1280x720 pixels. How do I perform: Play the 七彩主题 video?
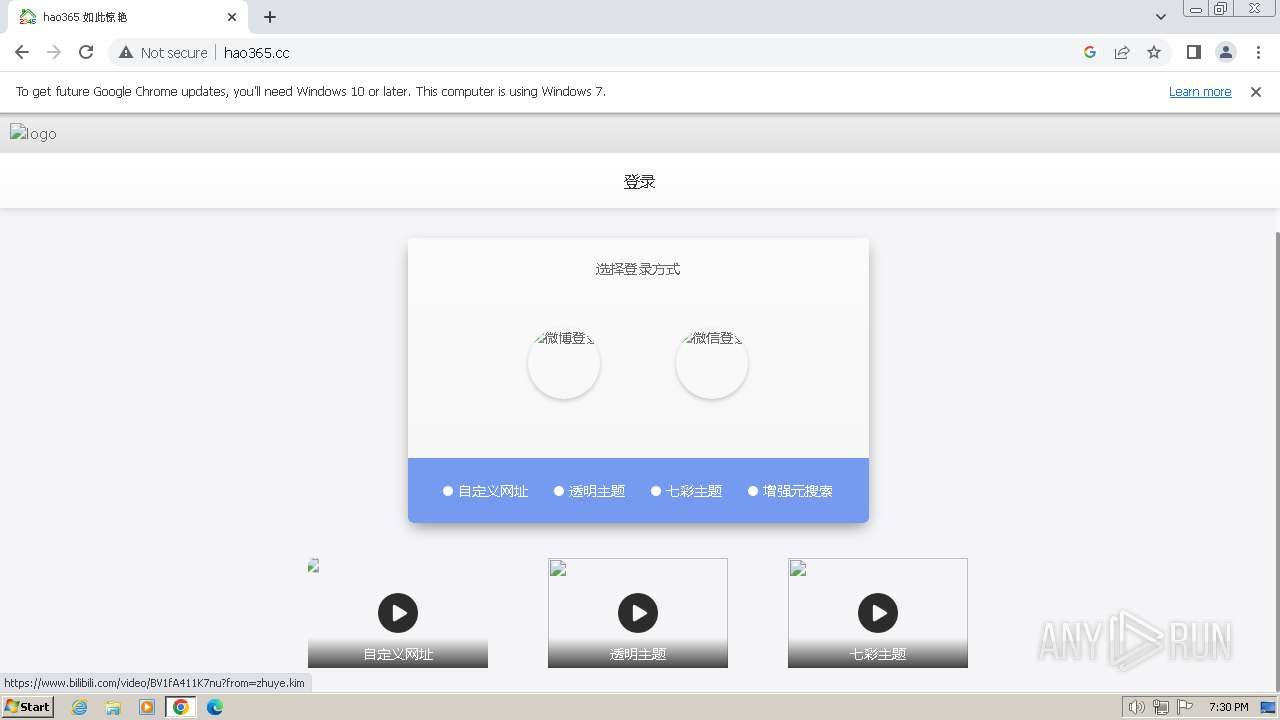pyautogui.click(x=878, y=613)
